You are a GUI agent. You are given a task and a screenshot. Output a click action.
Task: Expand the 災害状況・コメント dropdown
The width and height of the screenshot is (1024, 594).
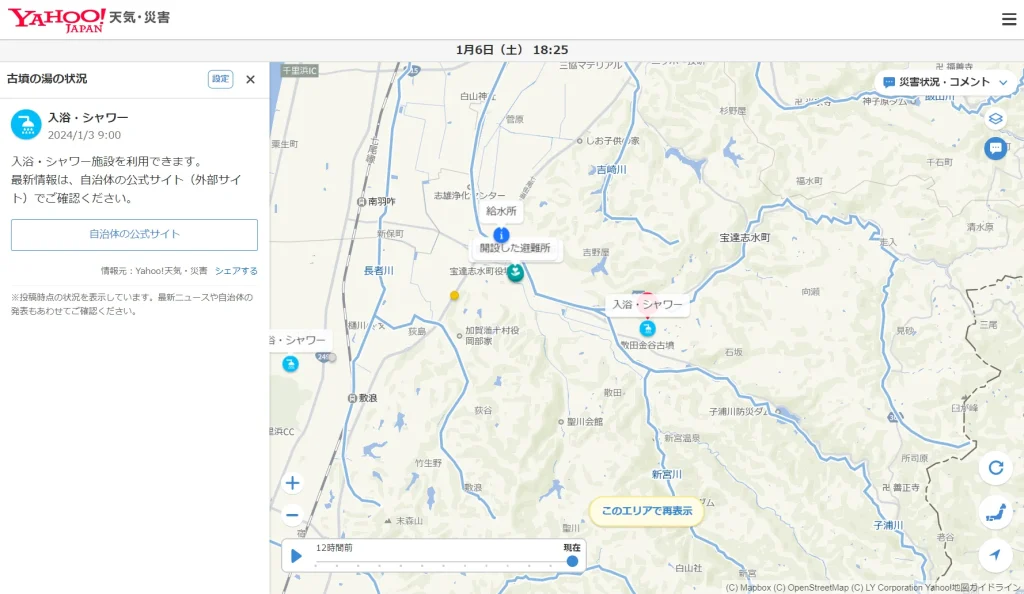945,82
